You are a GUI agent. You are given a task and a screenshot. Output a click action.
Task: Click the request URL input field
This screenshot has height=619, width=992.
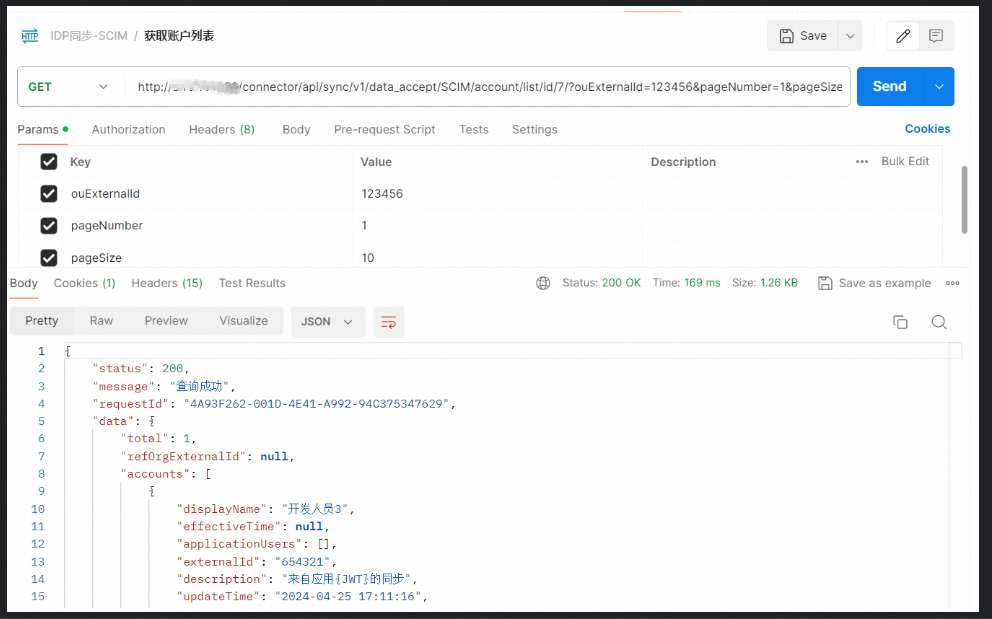[x=490, y=87]
